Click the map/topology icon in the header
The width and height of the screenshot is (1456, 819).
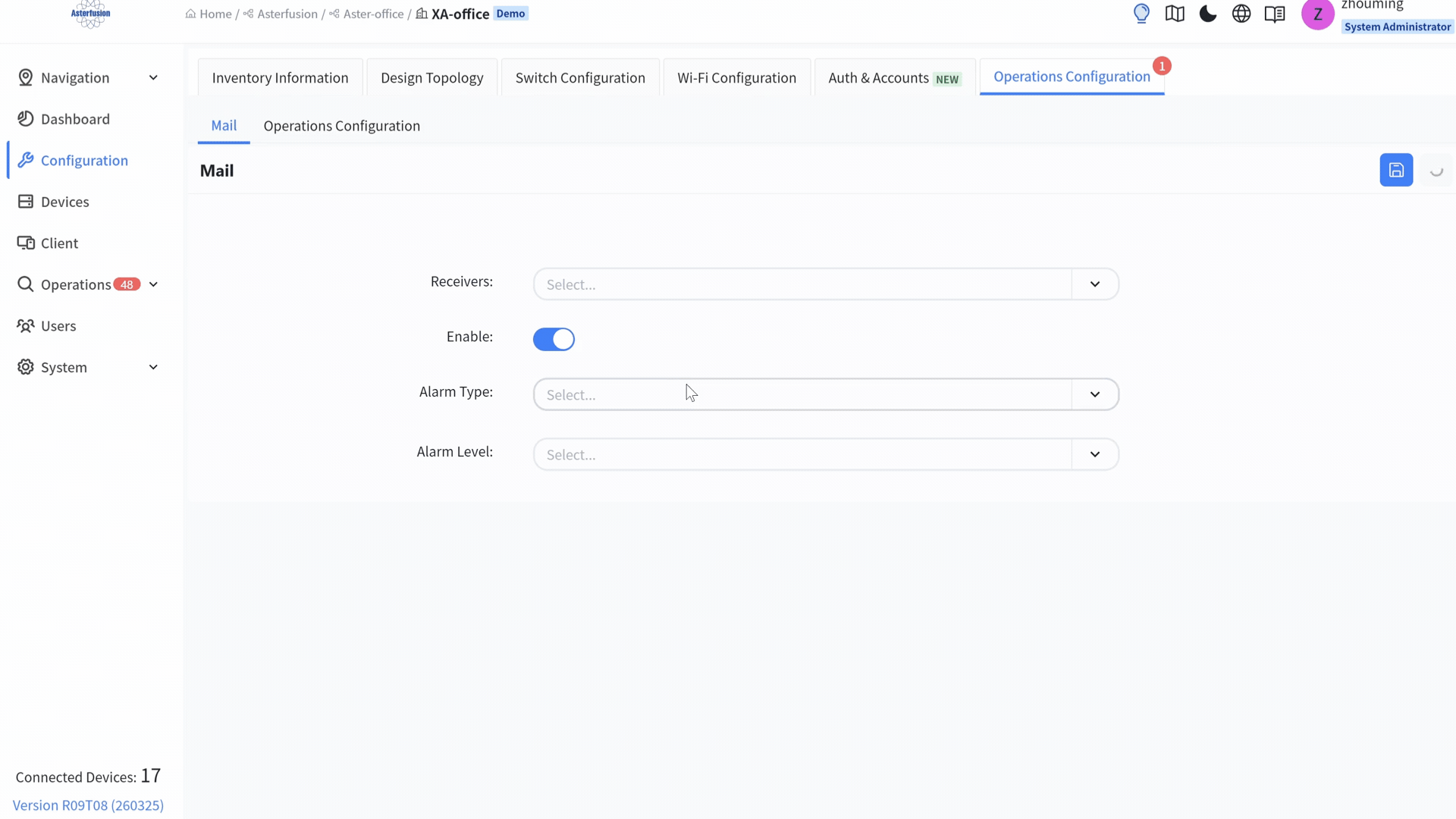point(1175,14)
